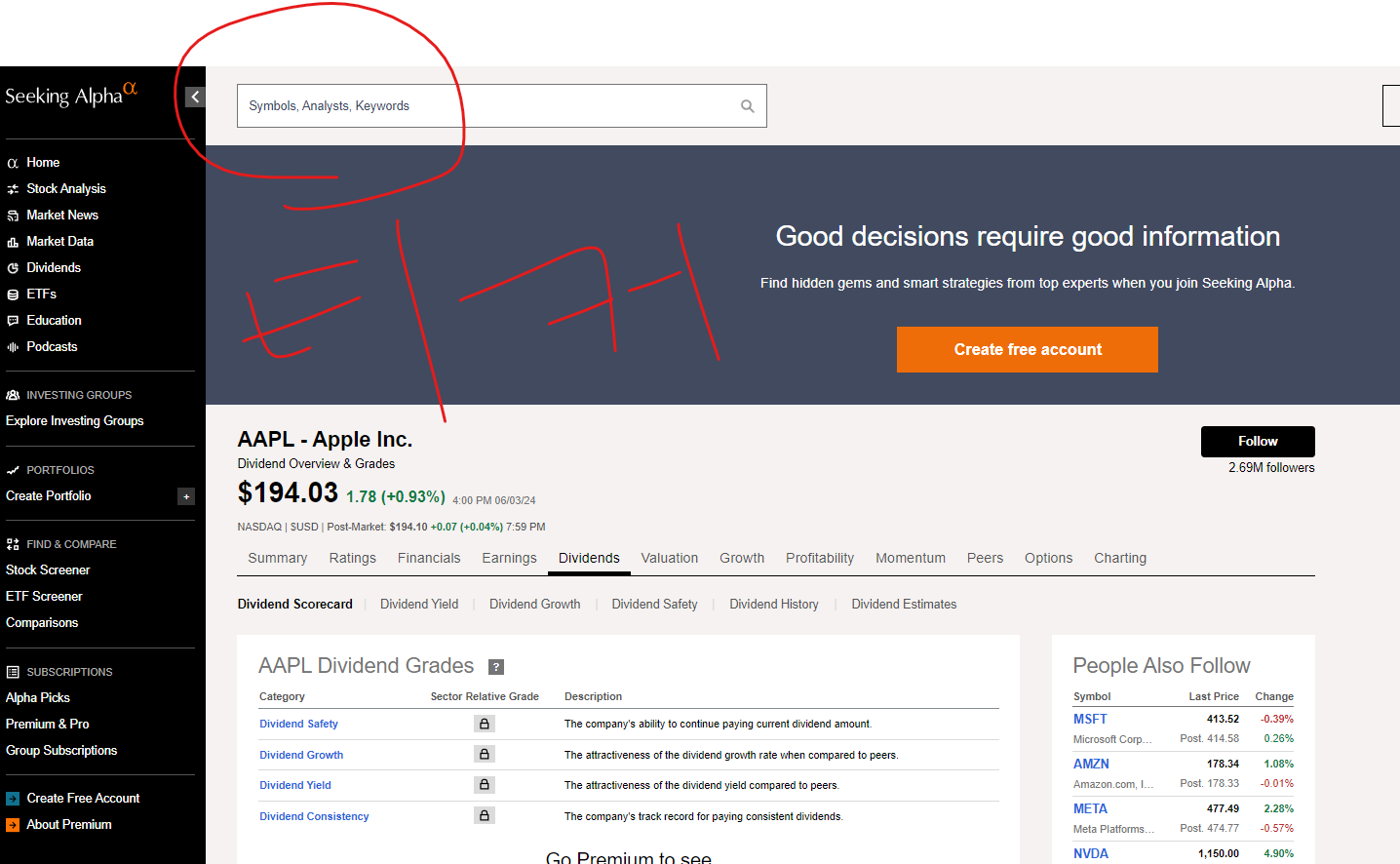This screenshot has height=864, width=1400.
Task: Open the Momentum tab
Action: tap(911, 558)
